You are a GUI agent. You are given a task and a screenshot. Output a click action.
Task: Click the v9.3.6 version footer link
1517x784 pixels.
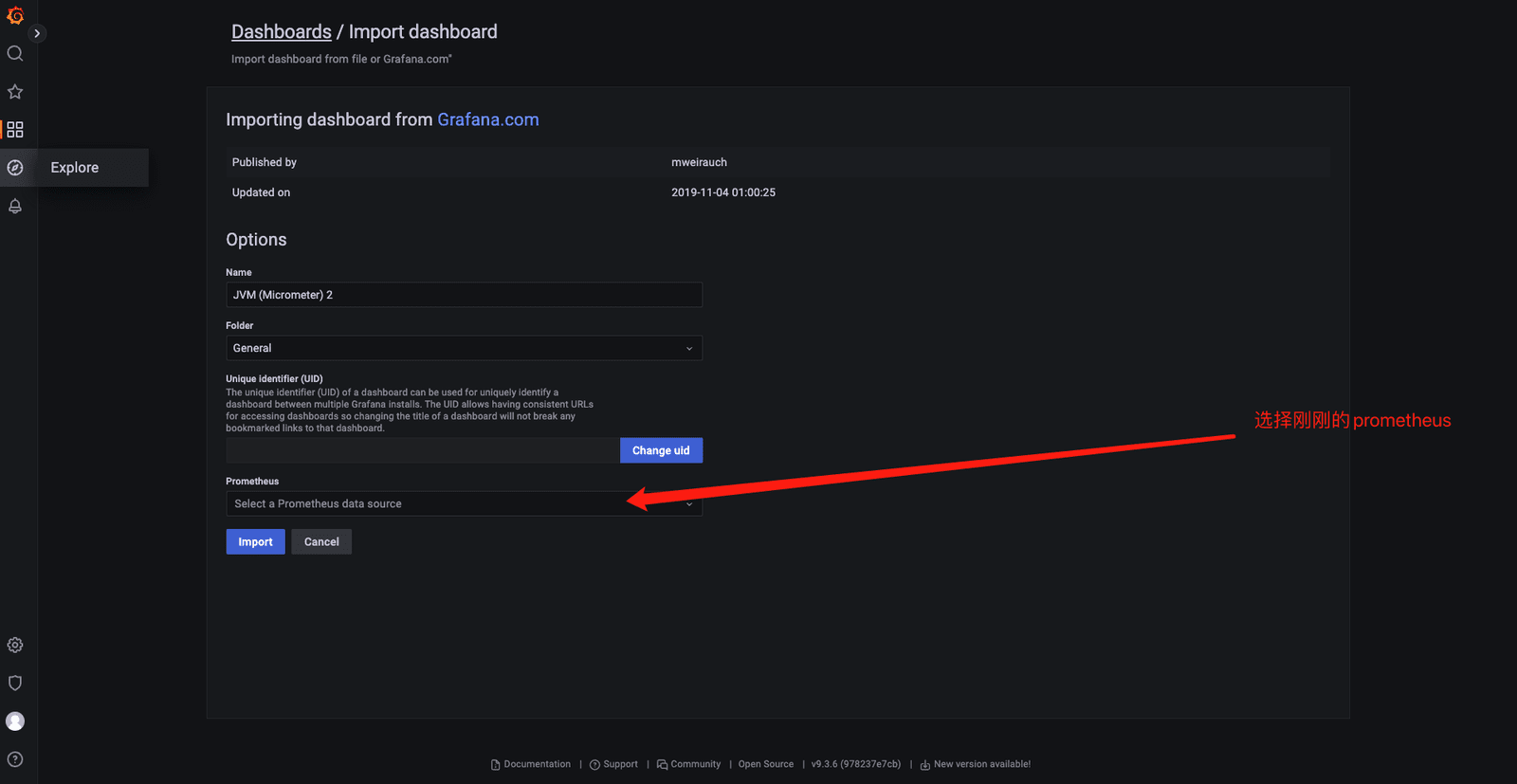(856, 764)
